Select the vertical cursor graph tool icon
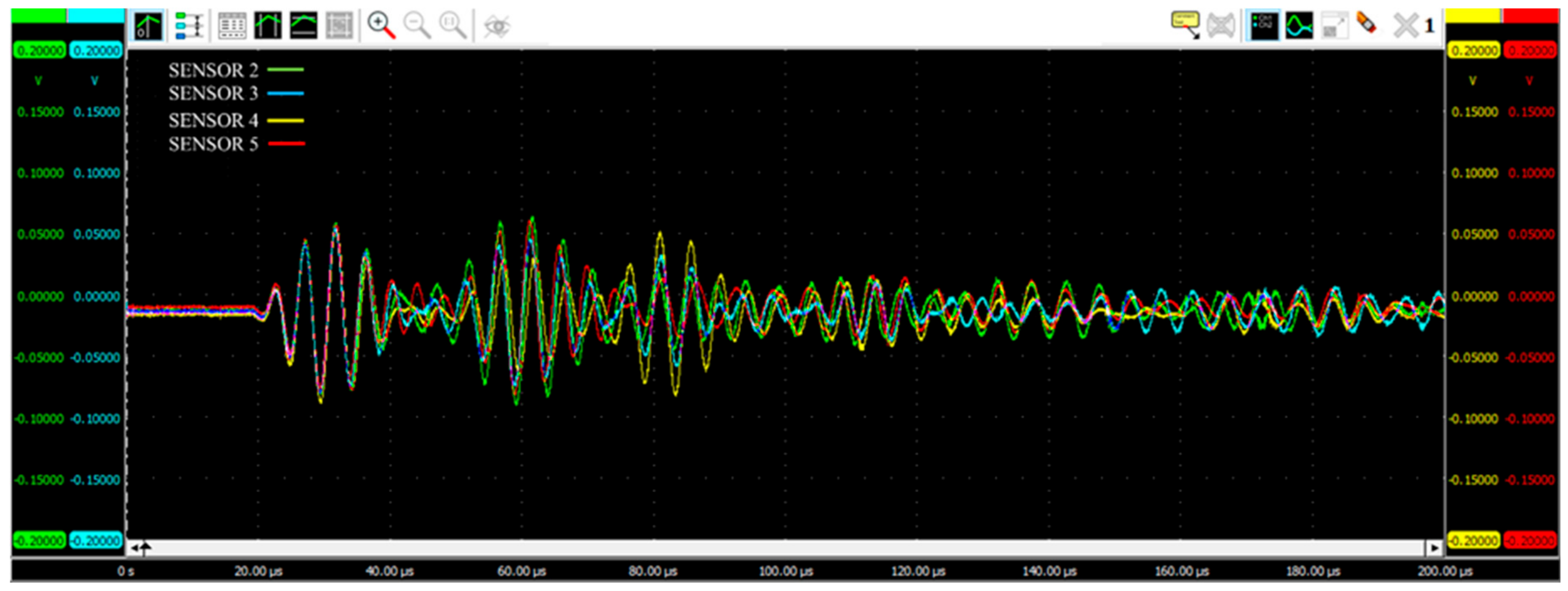1568x591 pixels. pyautogui.click(x=148, y=26)
